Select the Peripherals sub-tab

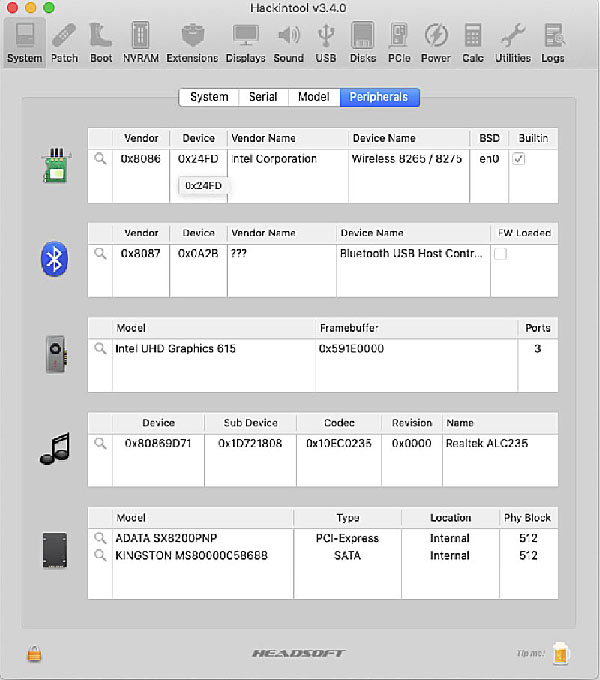tap(379, 97)
